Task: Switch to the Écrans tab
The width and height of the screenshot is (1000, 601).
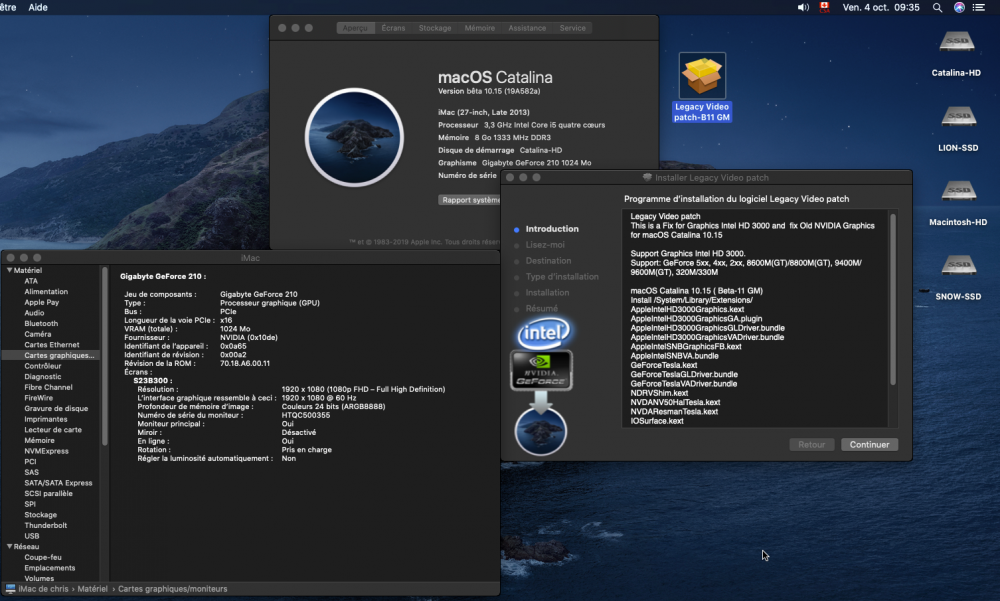Action: pos(393,28)
